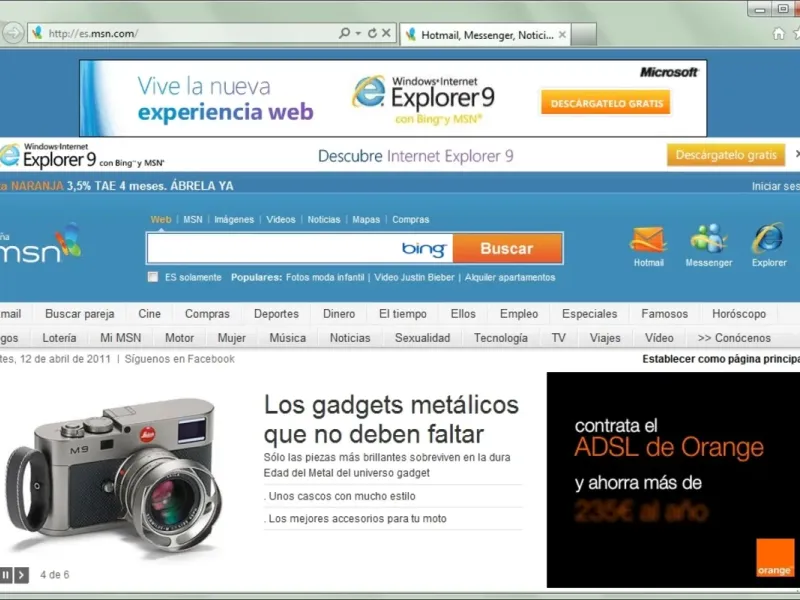Screen dimensions: 800x600
Task: Click the browser forward arrow button
Action: click(x=13, y=34)
